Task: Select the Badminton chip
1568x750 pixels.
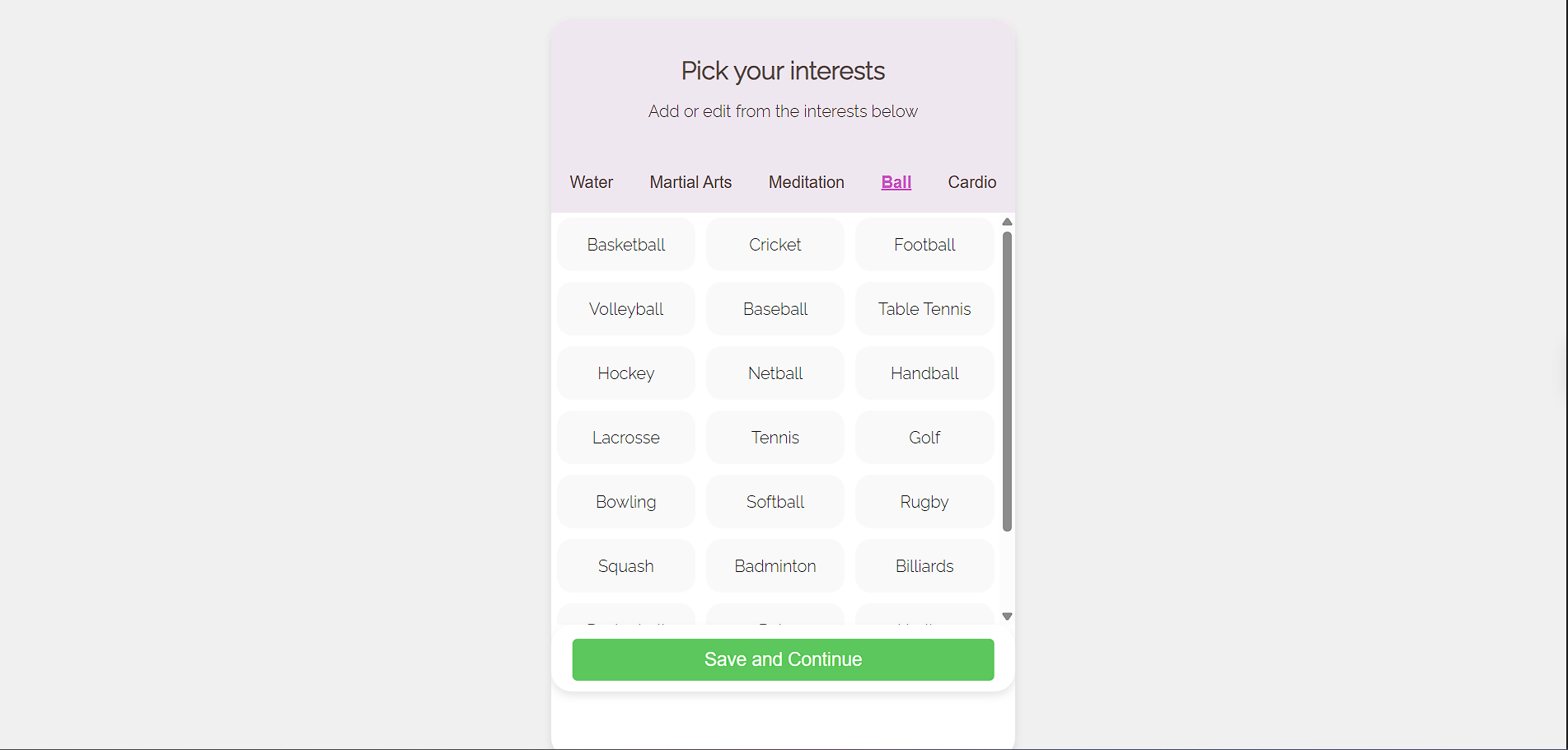Action: (x=775, y=566)
